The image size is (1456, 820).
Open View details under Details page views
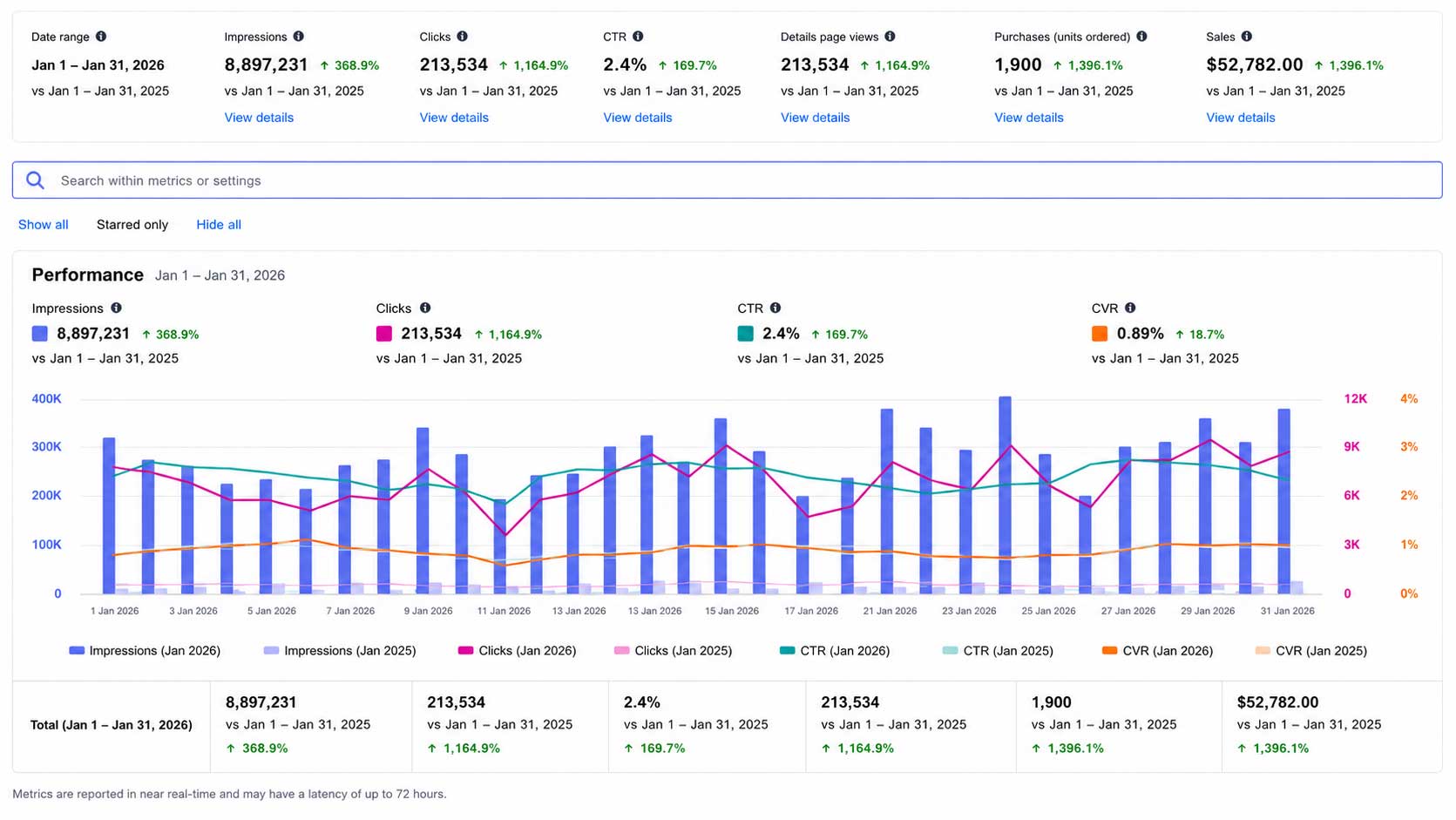click(x=815, y=118)
